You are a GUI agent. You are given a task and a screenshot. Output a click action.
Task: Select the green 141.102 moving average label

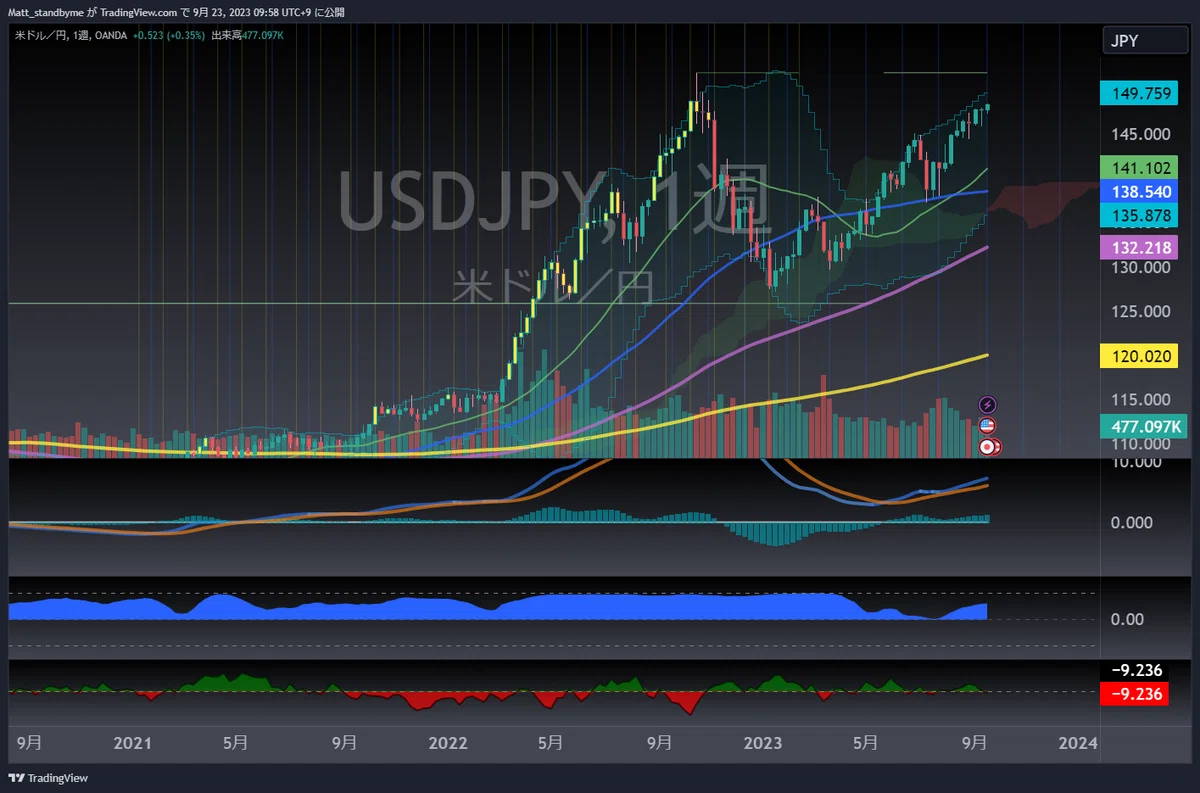click(1140, 167)
